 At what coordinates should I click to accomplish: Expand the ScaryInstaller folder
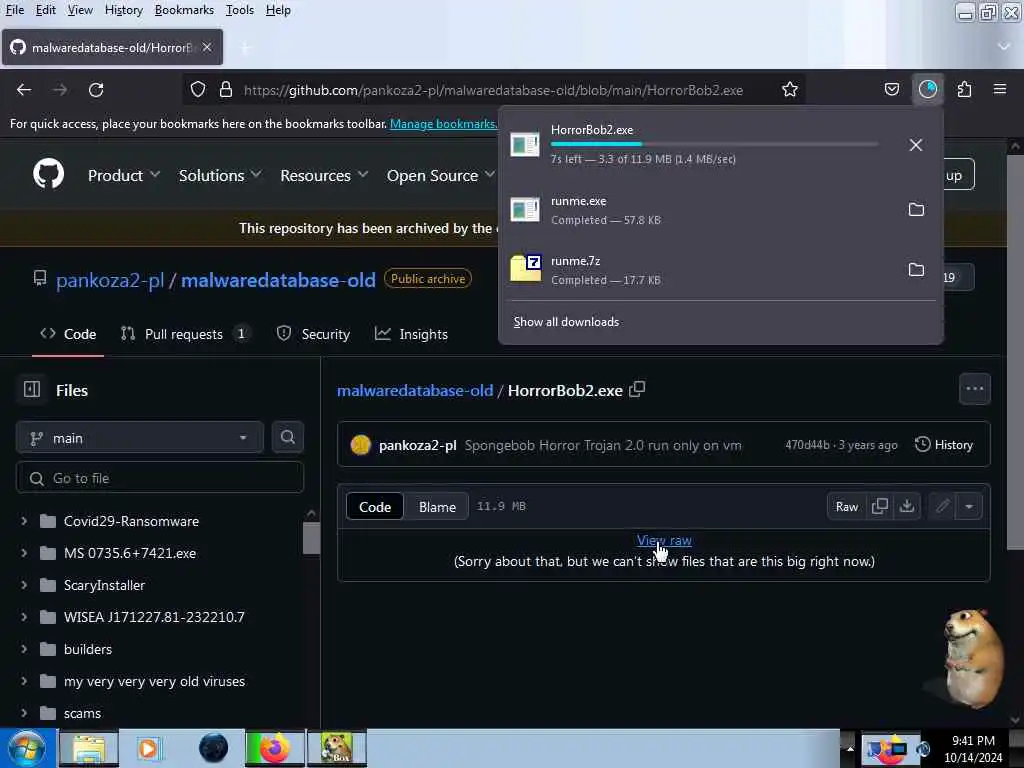[24, 584]
